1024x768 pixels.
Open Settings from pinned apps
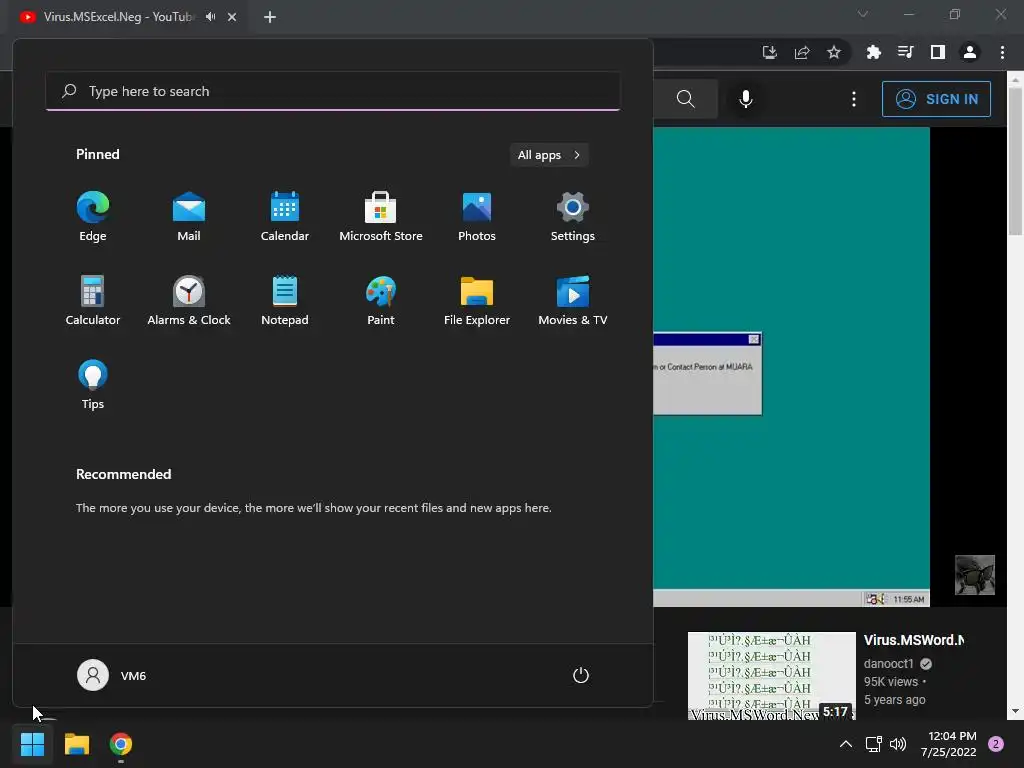coord(573,216)
